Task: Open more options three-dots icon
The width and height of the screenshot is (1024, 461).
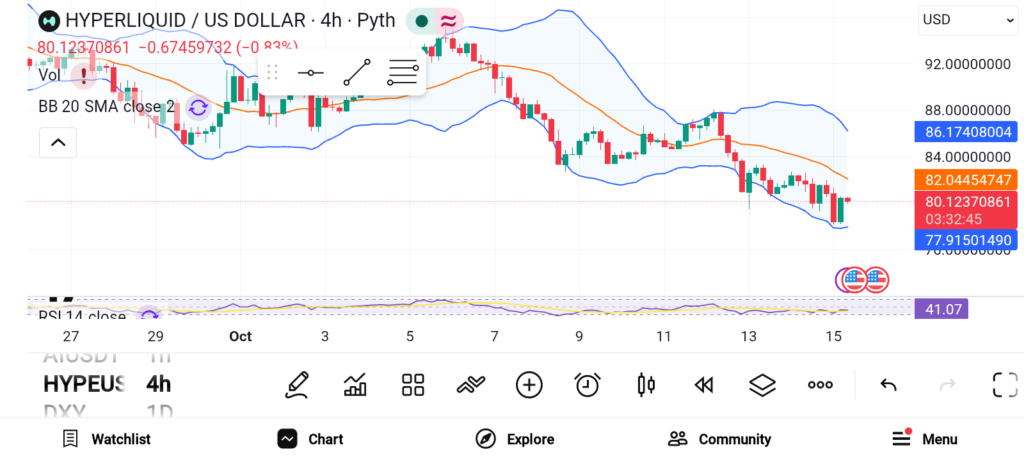Action: pyautogui.click(x=820, y=385)
